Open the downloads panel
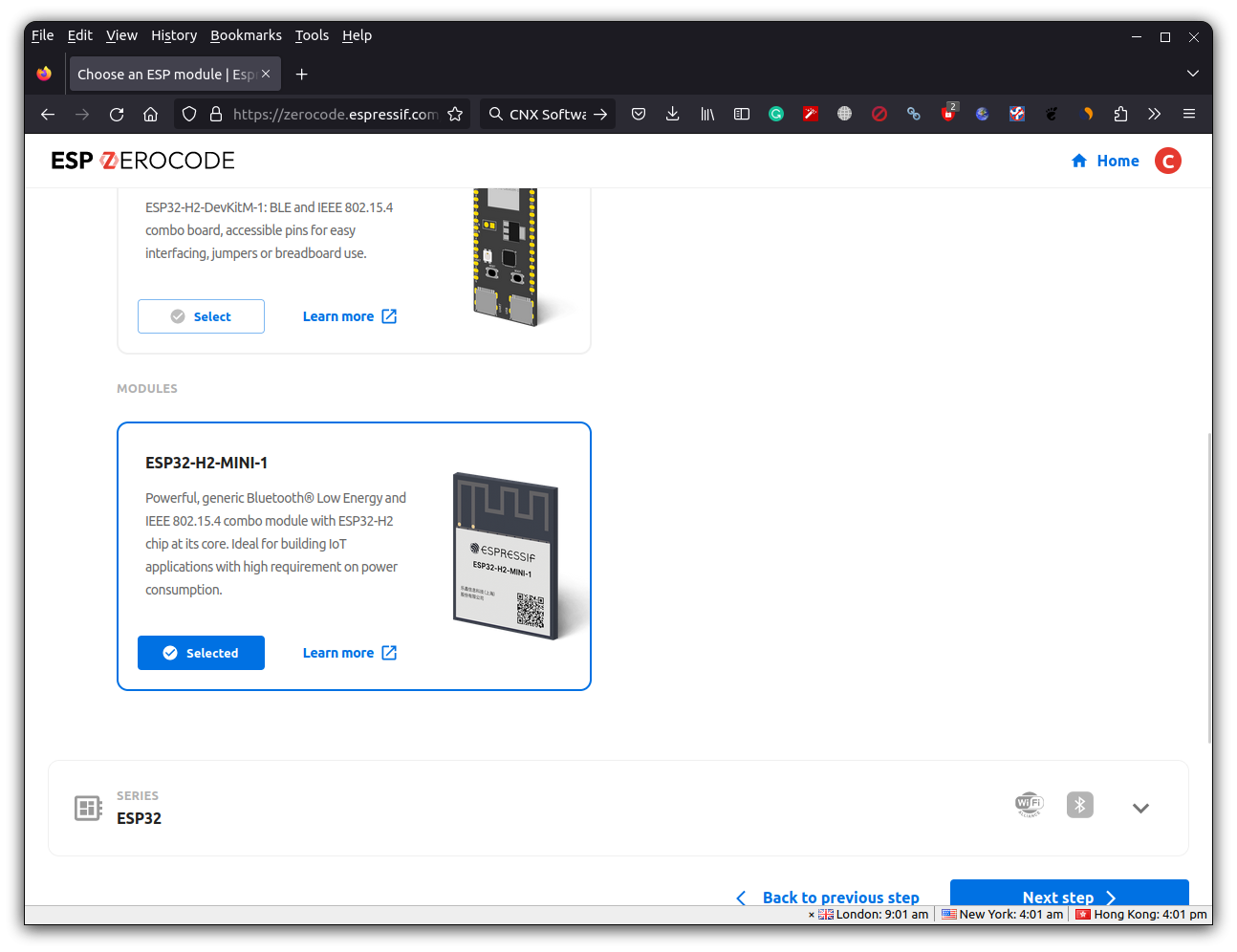This screenshot has height=952, width=1237. (x=673, y=114)
